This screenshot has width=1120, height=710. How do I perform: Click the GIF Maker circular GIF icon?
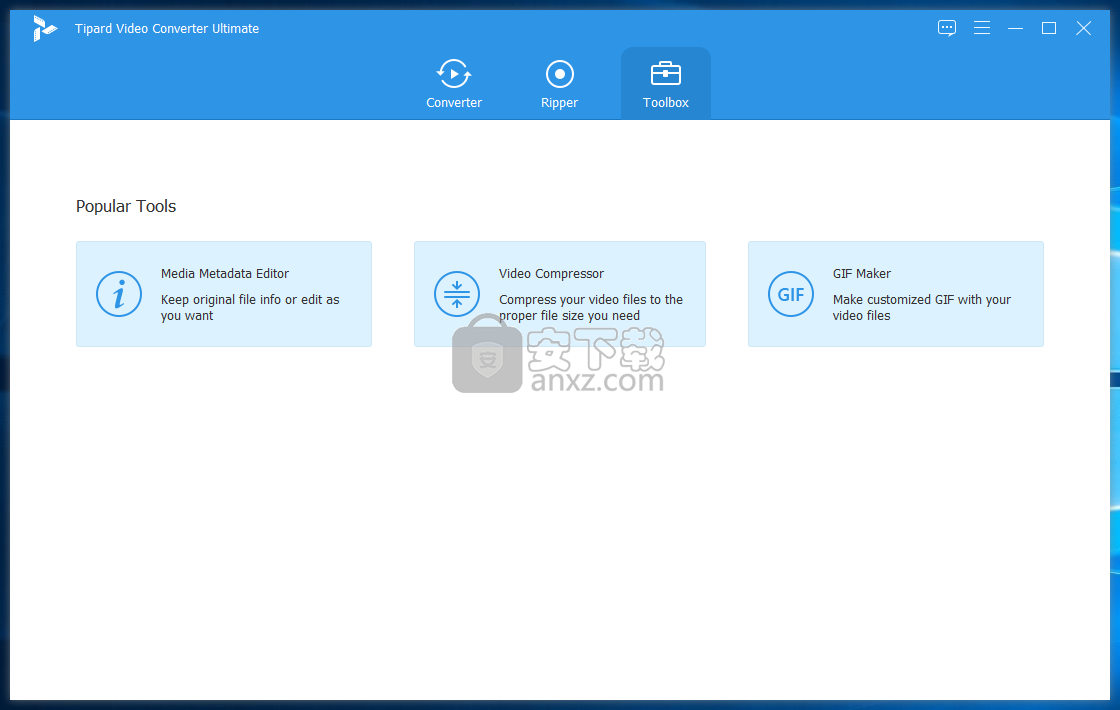coord(791,294)
